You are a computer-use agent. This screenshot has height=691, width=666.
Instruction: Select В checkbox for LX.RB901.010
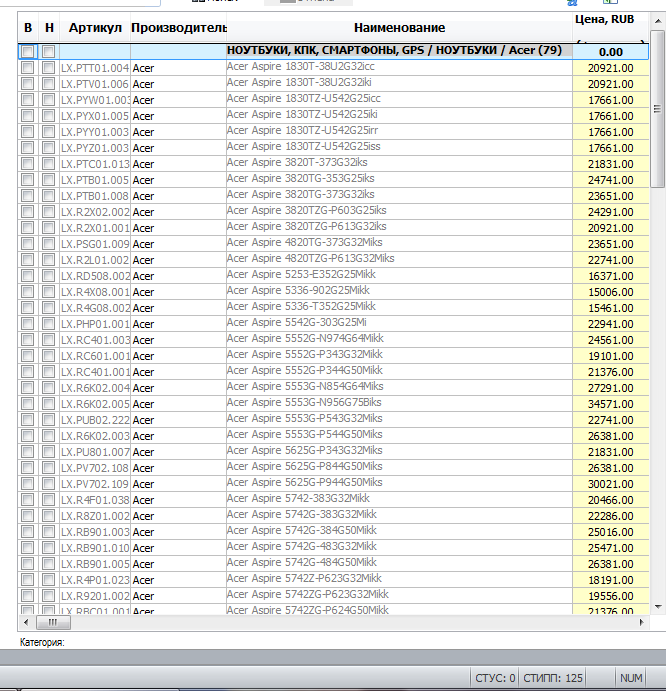coord(27,548)
